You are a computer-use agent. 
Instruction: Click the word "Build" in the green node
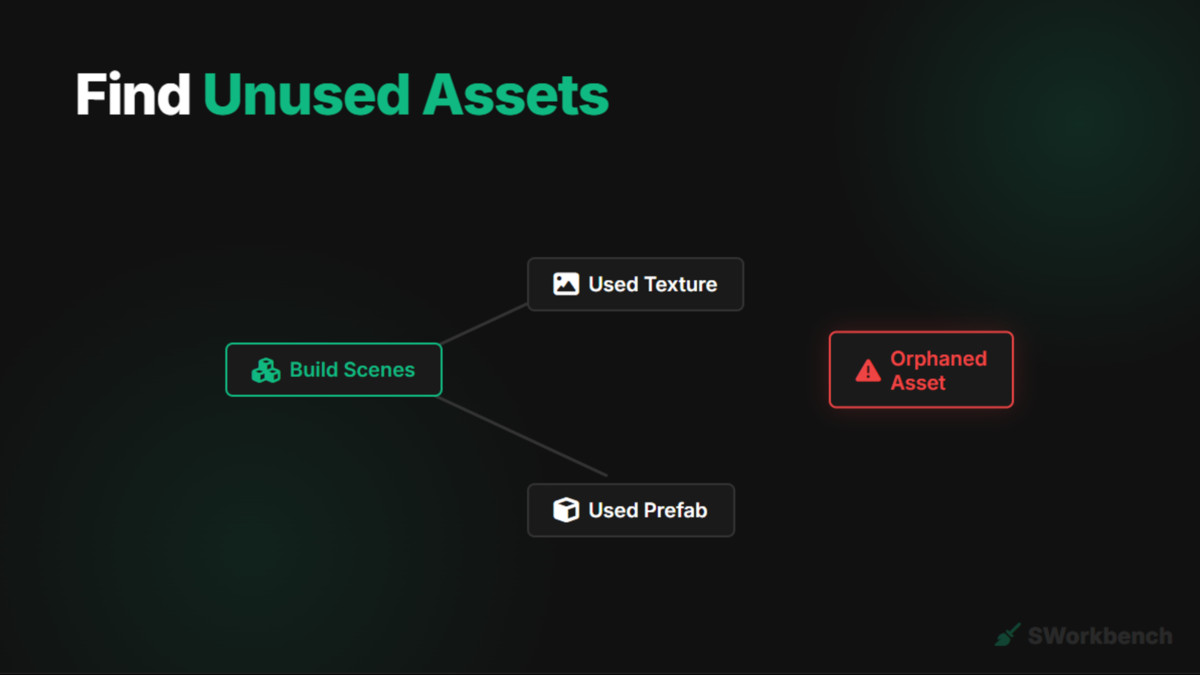coord(311,370)
